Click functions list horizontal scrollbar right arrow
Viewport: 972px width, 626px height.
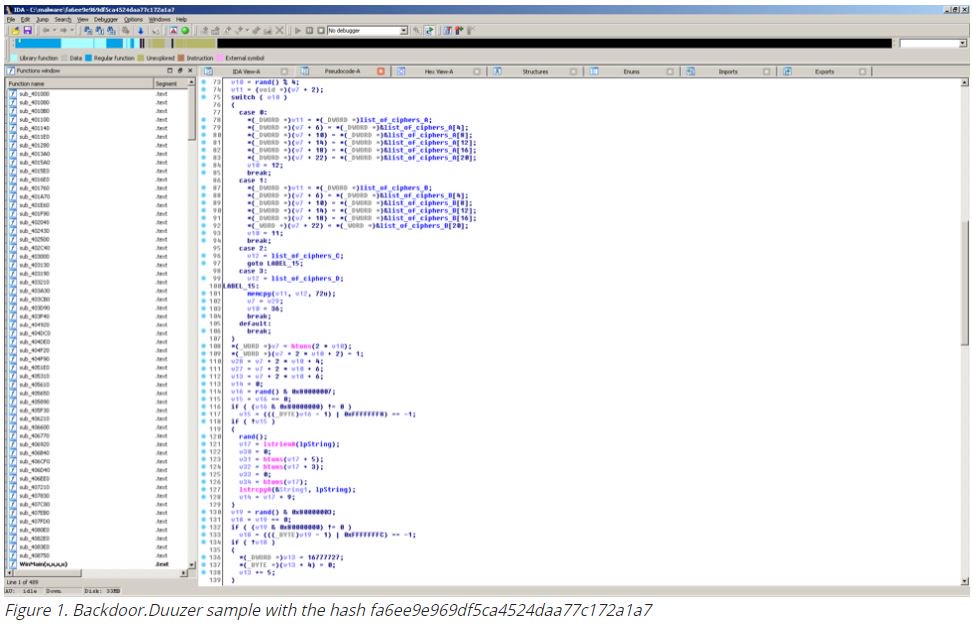click(x=183, y=573)
